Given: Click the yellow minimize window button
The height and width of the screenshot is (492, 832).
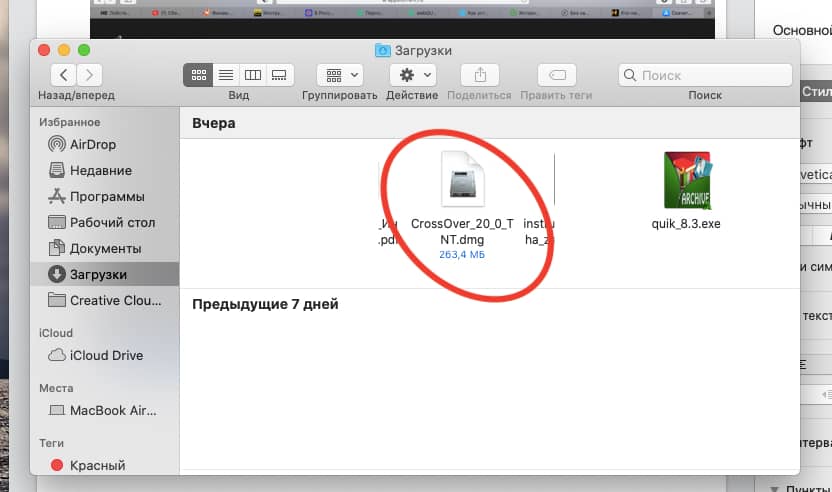Looking at the screenshot, I should (64, 50).
